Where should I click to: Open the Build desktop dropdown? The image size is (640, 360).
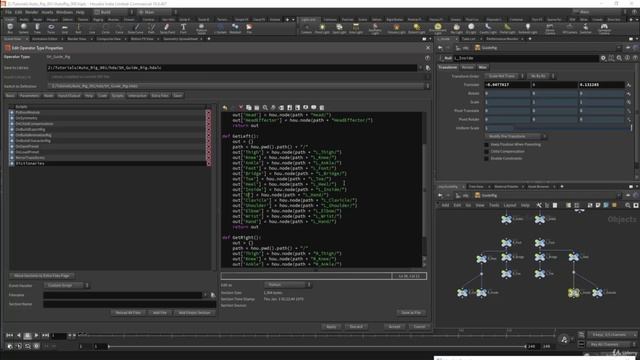113,12
